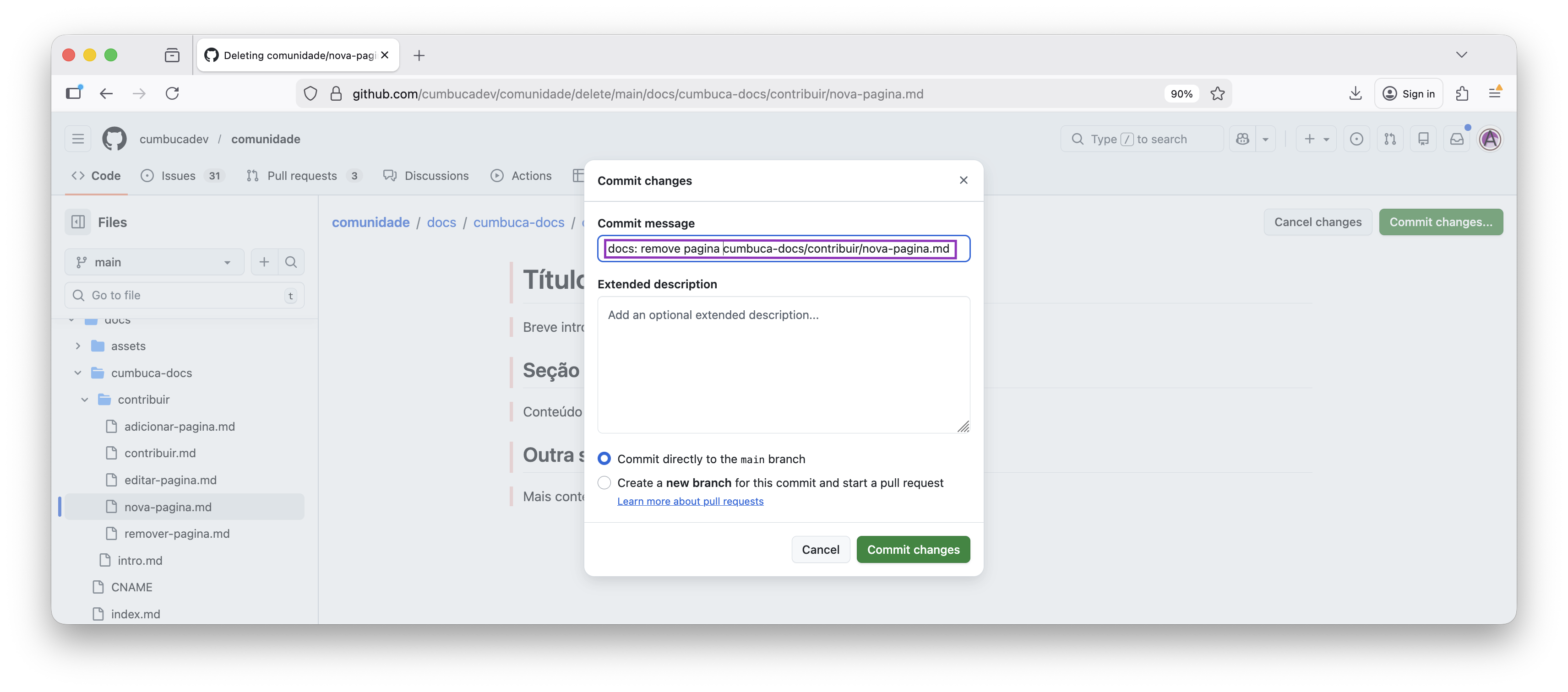The height and width of the screenshot is (692, 1568).
Task: Close the Commit changes dialog
Action: (x=964, y=180)
